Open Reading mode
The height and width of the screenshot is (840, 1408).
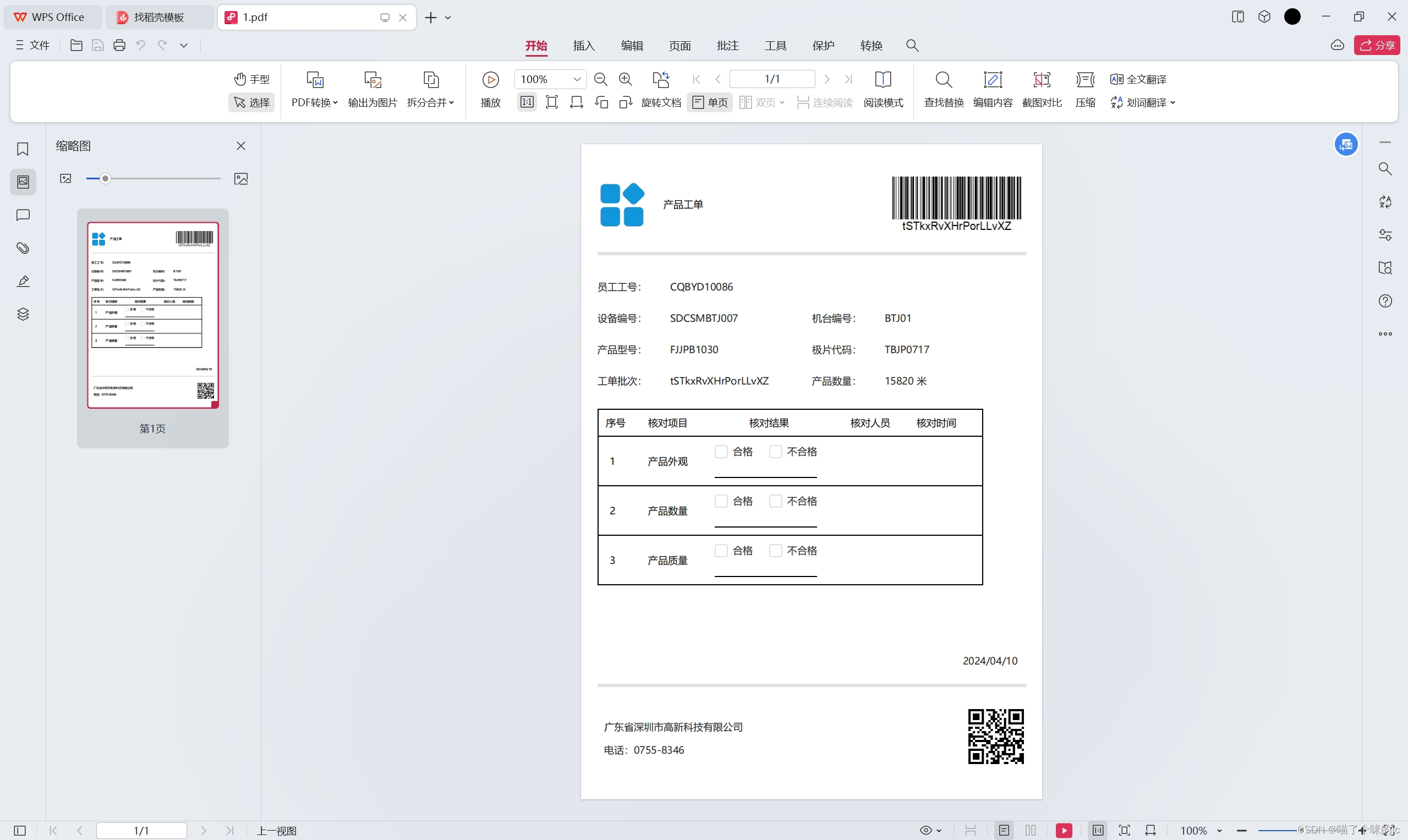[883, 90]
